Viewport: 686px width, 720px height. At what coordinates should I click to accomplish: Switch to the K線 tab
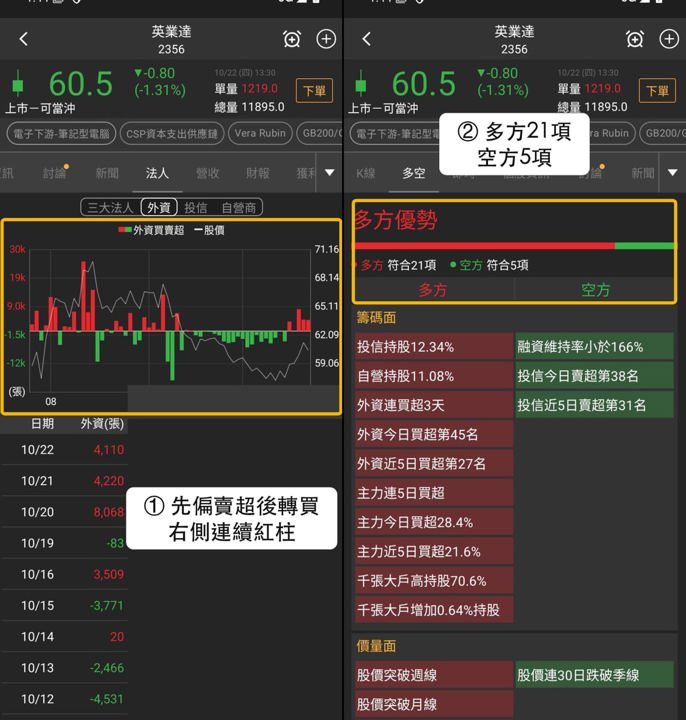pos(365,173)
